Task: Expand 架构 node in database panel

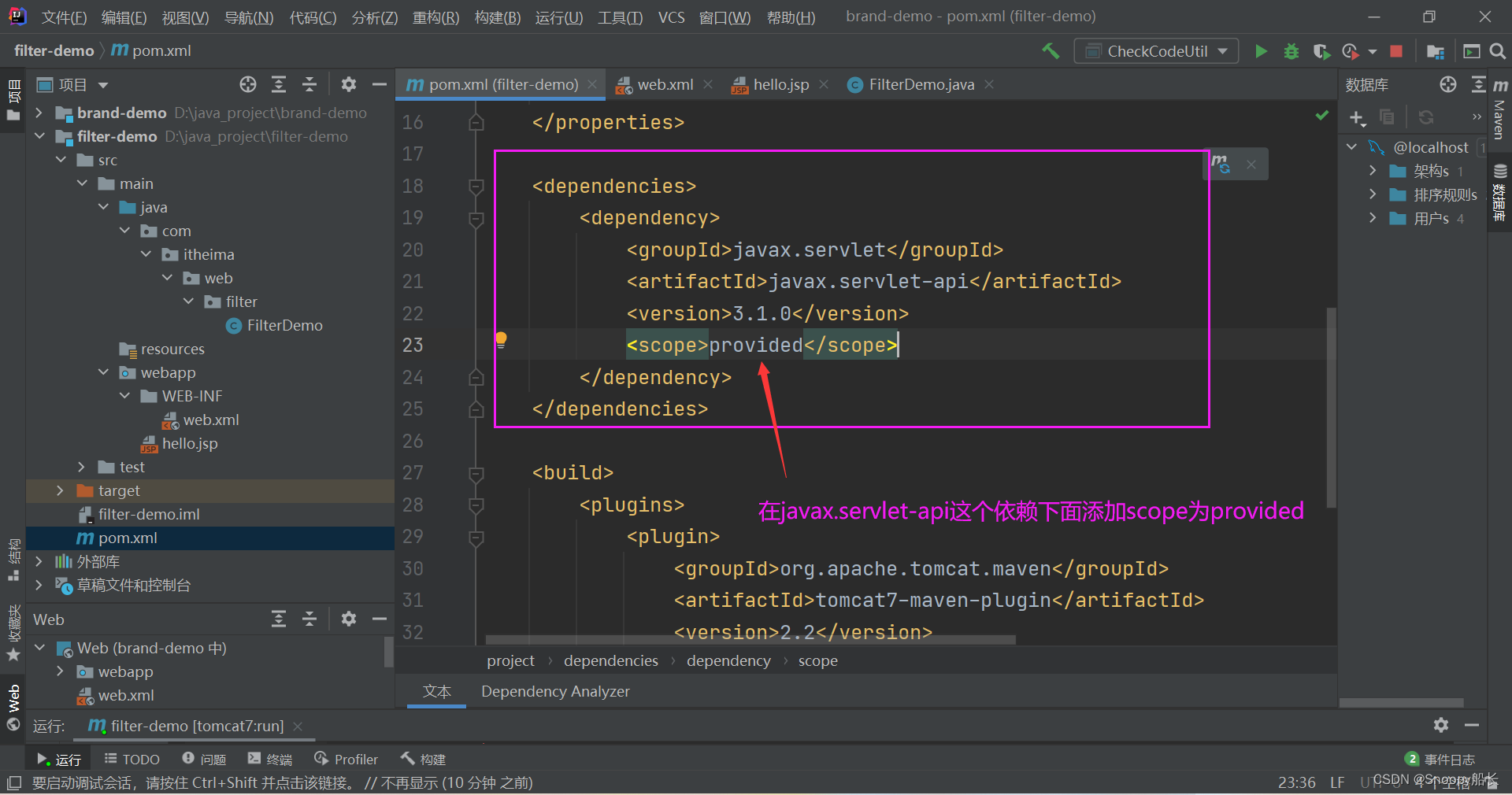Action: (x=1373, y=171)
